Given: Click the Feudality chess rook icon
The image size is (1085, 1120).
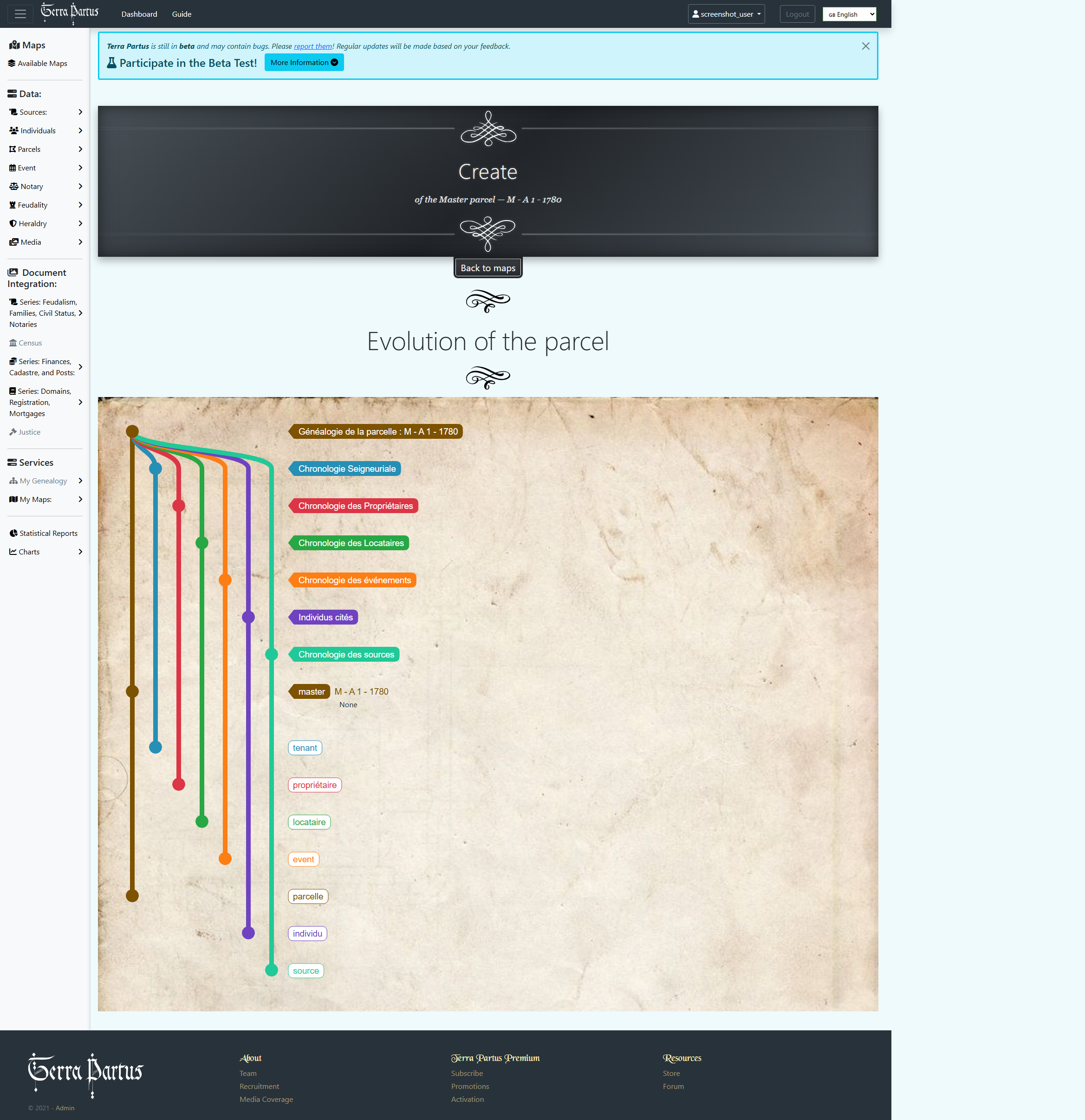Looking at the screenshot, I should pyautogui.click(x=13, y=205).
